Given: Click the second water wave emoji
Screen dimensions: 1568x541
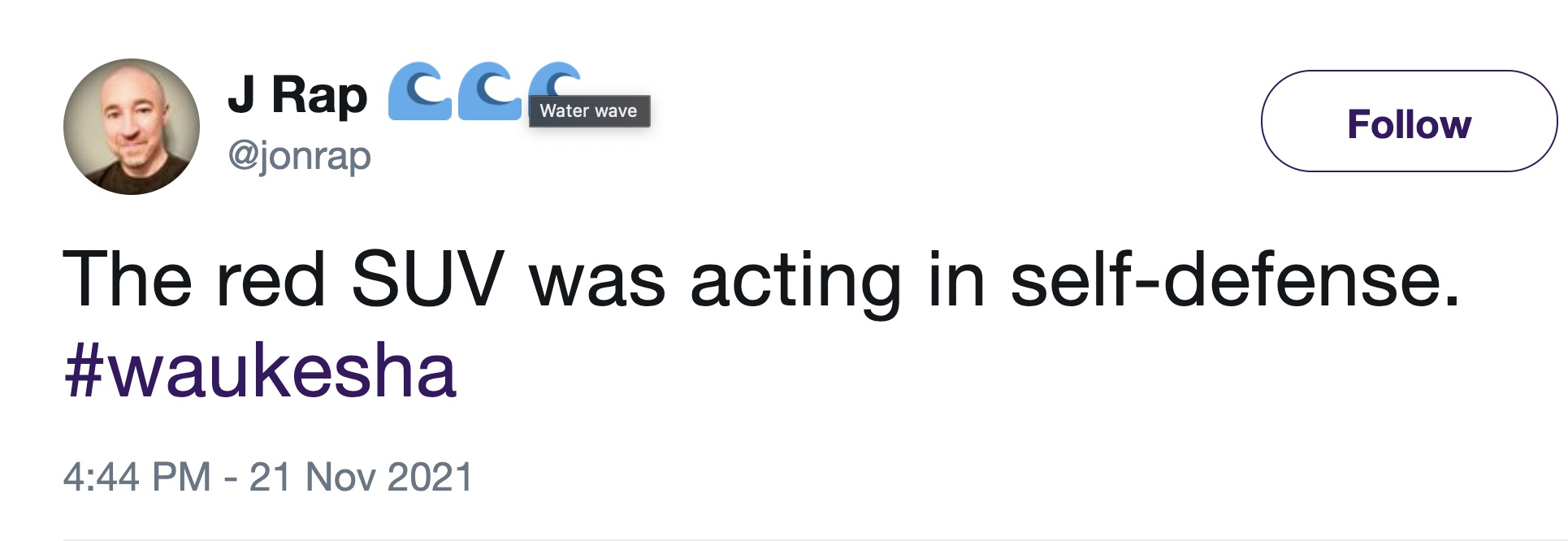Looking at the screenshot, I should click(489, 91).
